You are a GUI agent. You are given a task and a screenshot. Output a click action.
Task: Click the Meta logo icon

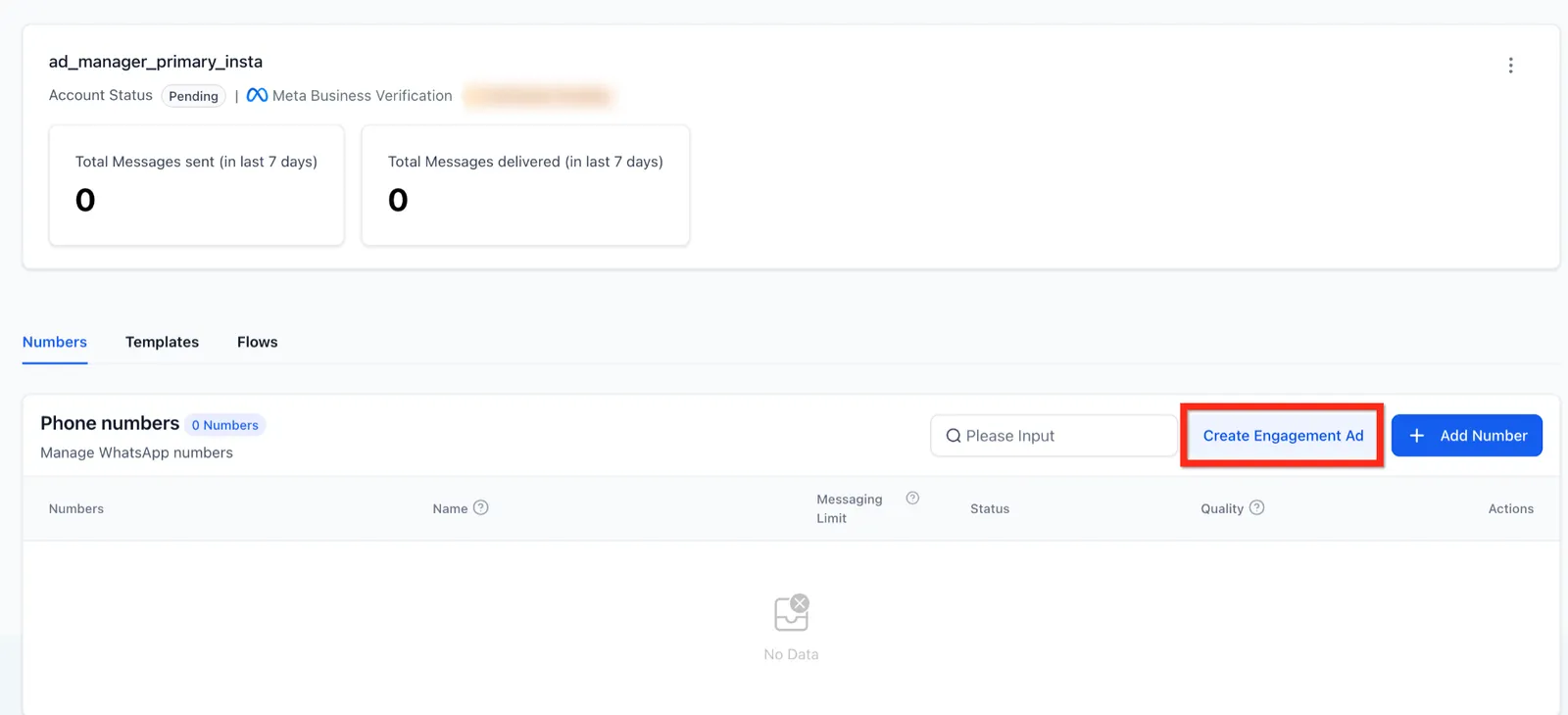point(257,95)
